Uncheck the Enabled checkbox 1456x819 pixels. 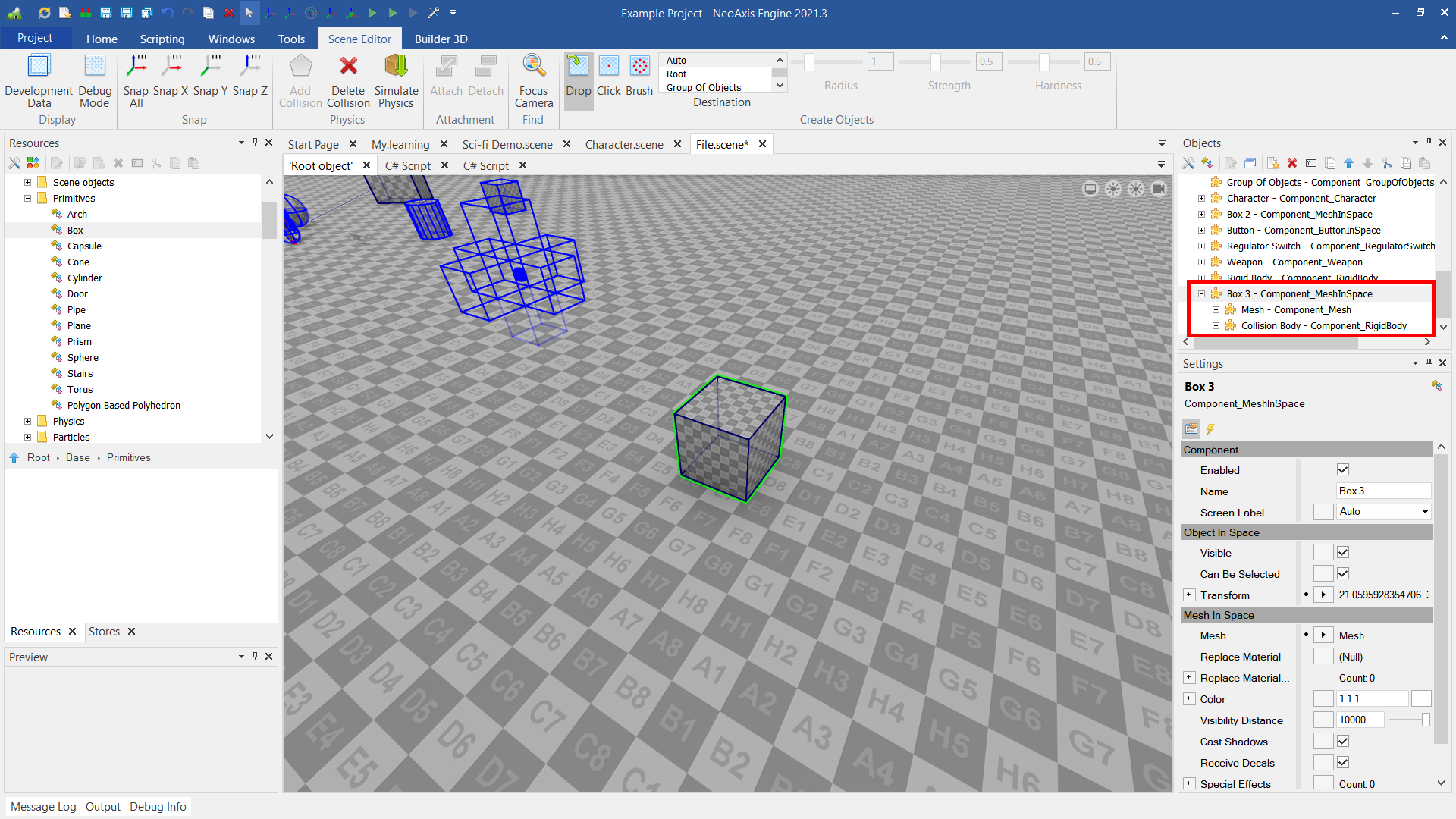tap(1343, 470)
